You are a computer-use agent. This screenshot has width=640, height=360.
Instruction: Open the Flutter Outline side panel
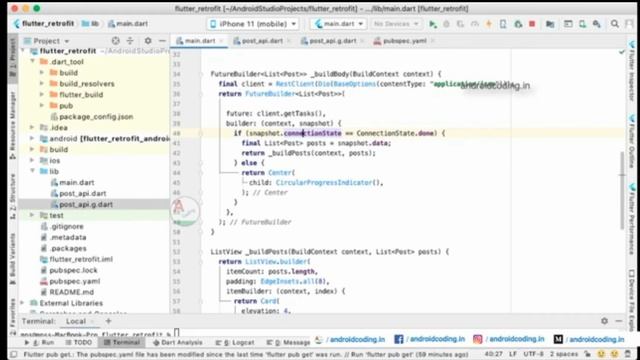point(631,142)
